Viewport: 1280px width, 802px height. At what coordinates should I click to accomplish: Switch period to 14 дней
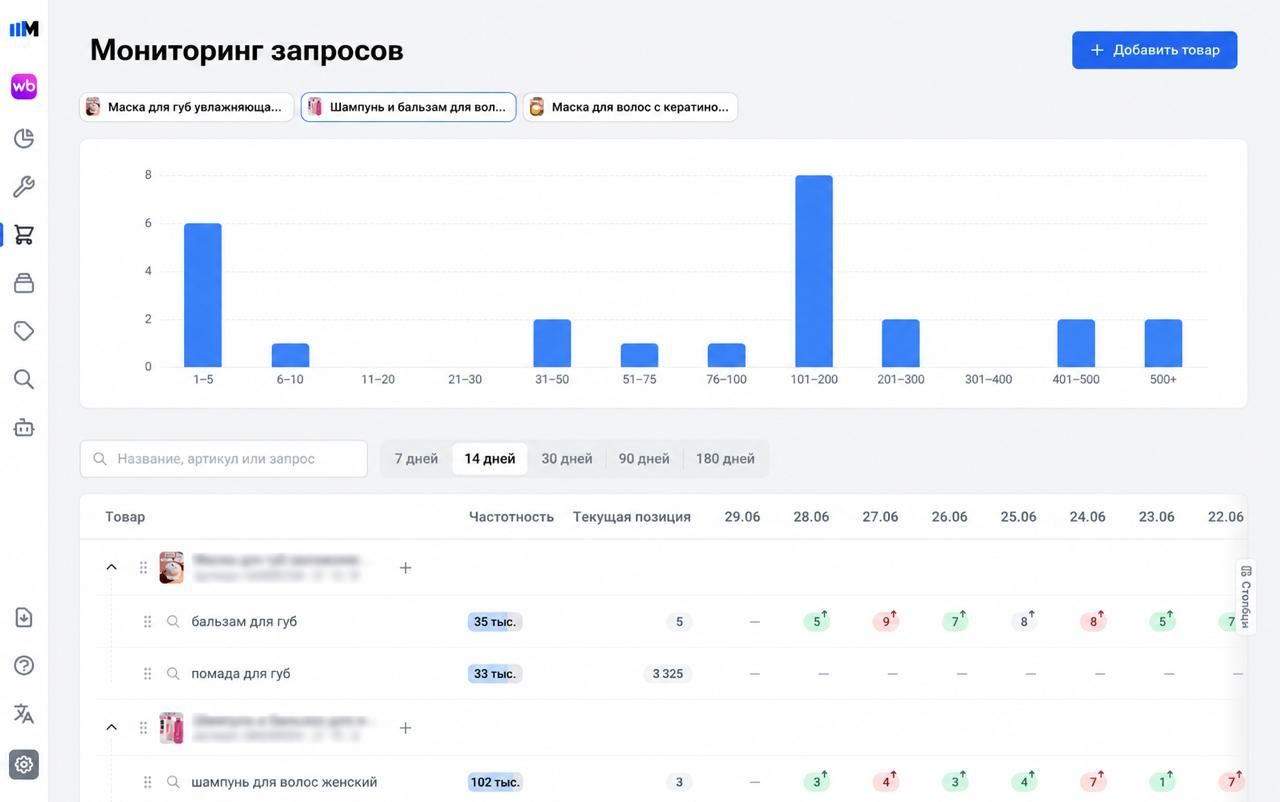pos(490,459)
